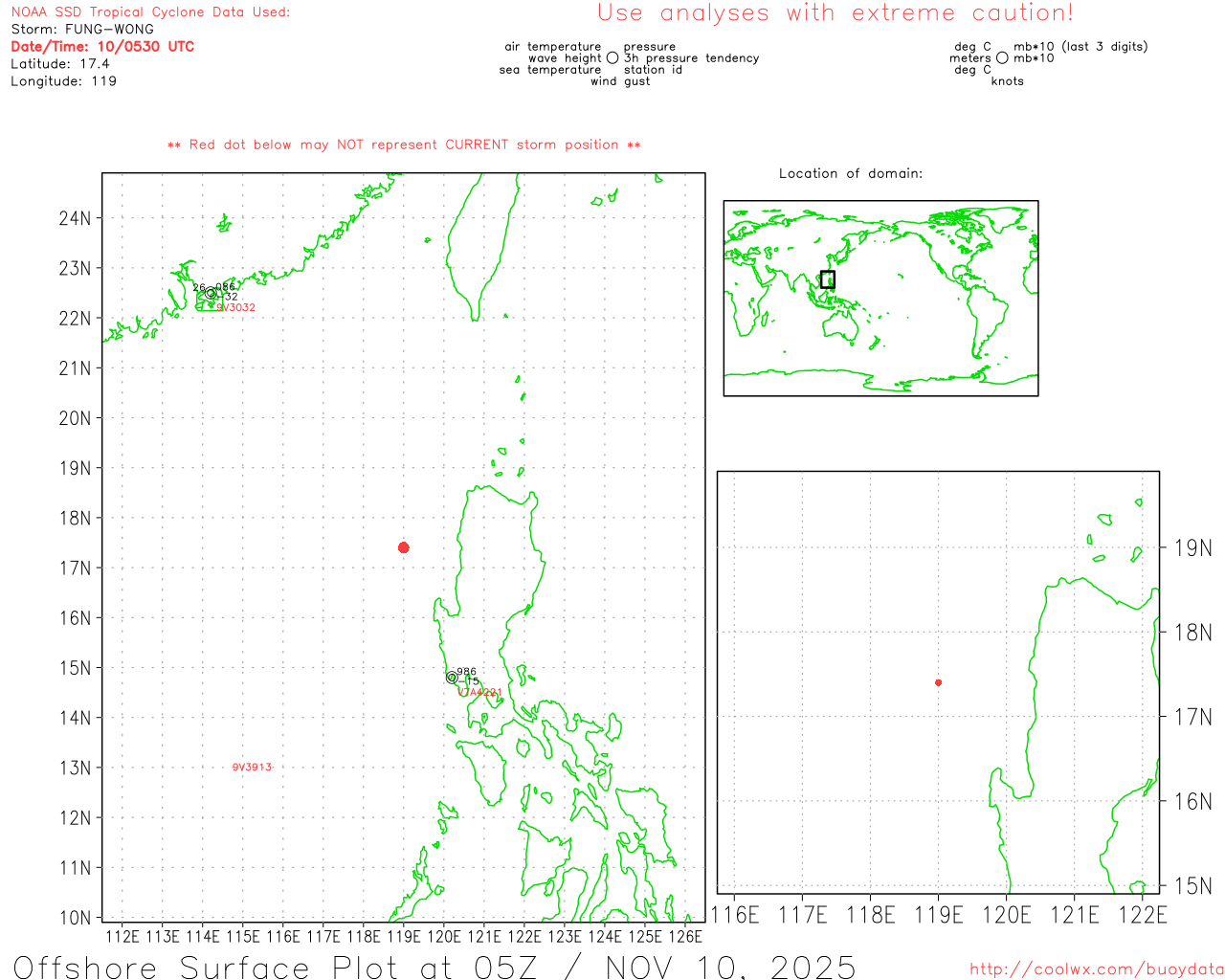Click the red storm dot on main map
Image resolution: width=1225 pixels, height=980 pixels.
click(404, 547)
